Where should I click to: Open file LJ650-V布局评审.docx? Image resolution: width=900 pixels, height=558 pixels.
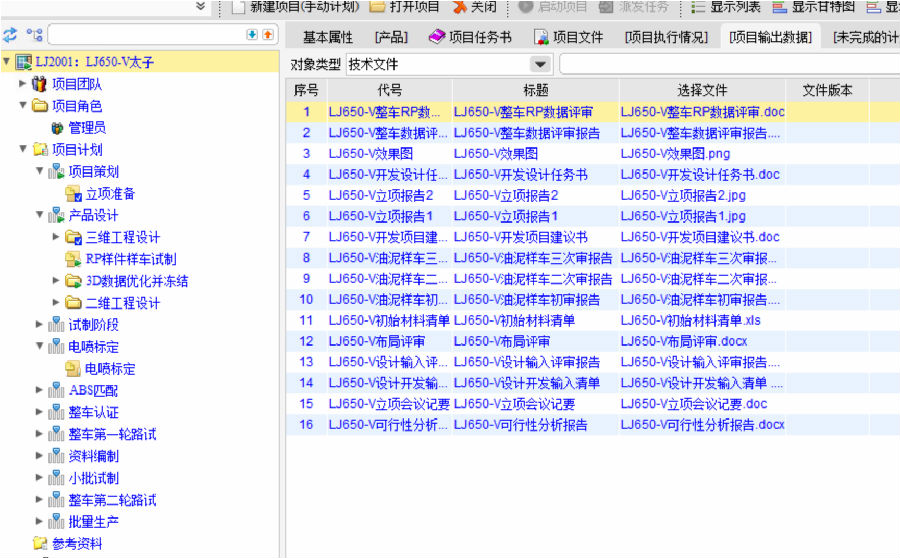[x=684, y=342]
